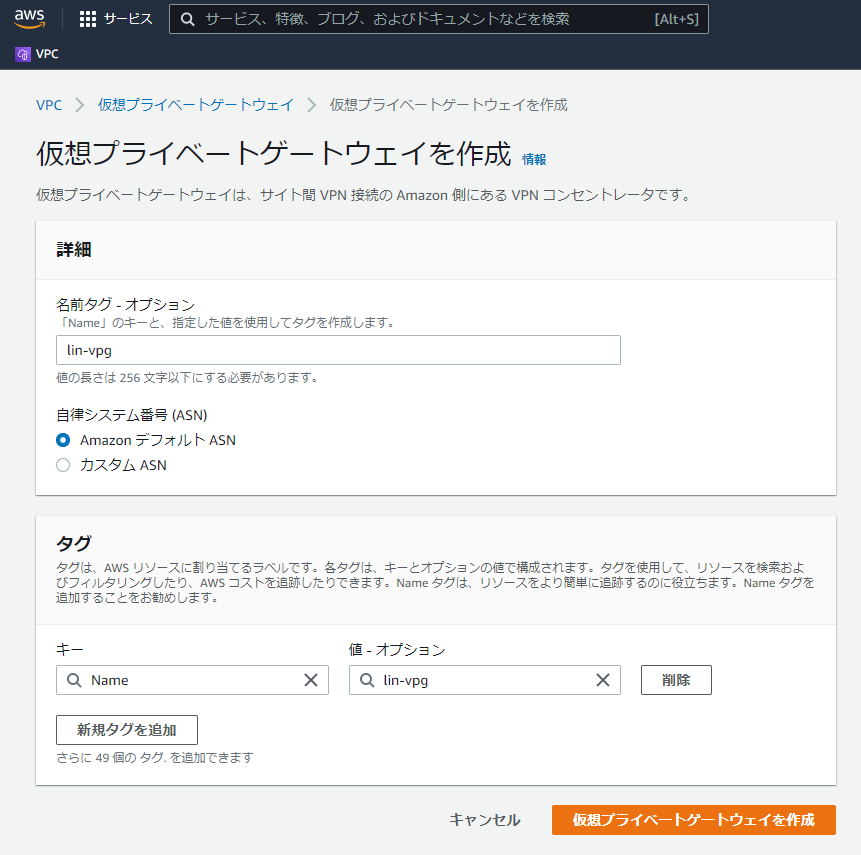
Task: Open the 情報 info link beside title
Action: tap(534, 159)
